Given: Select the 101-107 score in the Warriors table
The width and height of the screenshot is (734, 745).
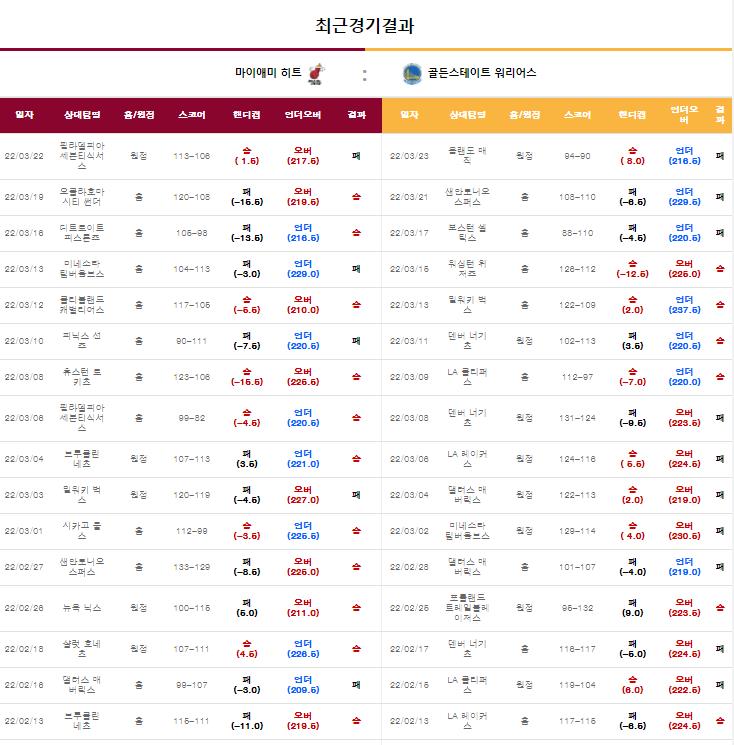Looking at the screenshot, I should (x=577, y=567).
